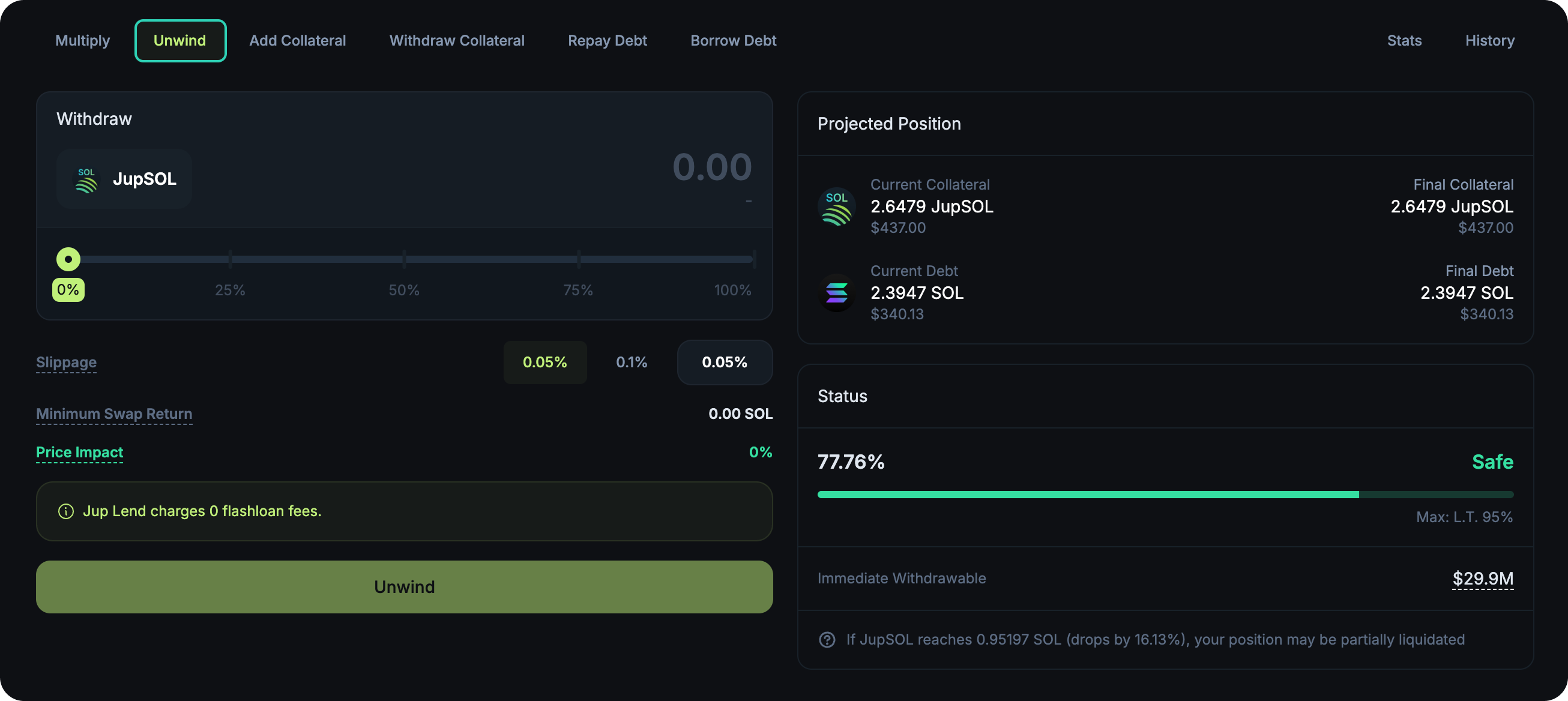Click the JupSOL collateral icon in Projected Position
Viewport: 1568px width, 701px height.
836,207
